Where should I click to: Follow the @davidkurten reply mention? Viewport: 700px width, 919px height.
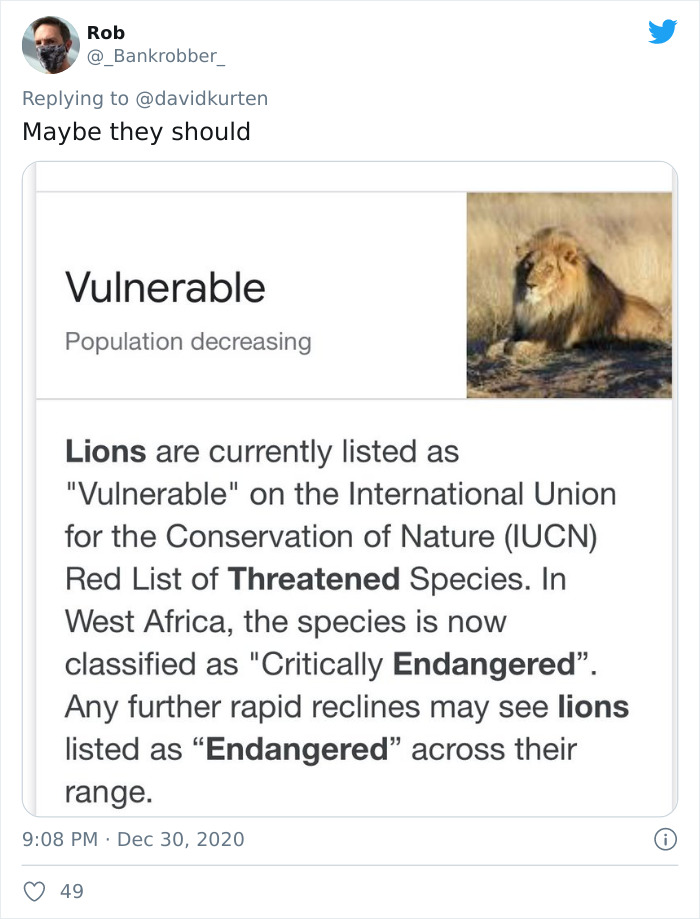(x=202, y=98)
